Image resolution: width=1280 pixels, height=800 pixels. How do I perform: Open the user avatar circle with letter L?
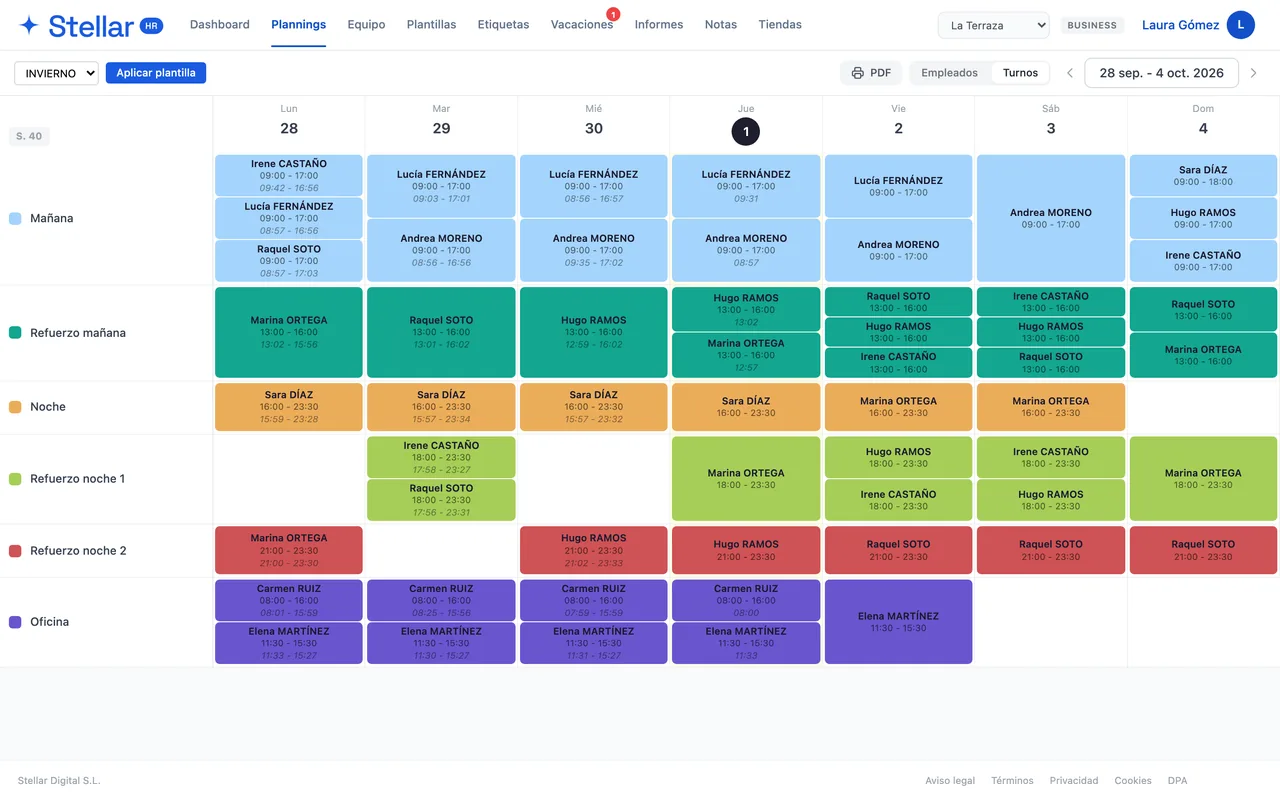point(1241,25)
